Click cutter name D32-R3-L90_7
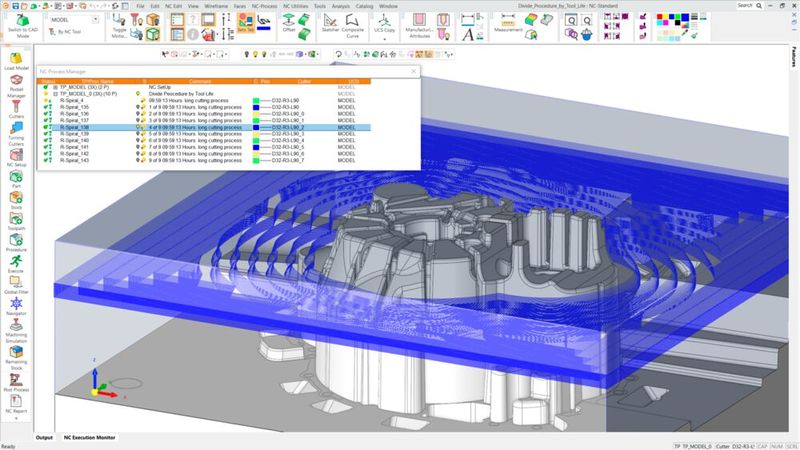The height and width of the screenshot is (450, 800). [288, 160]
